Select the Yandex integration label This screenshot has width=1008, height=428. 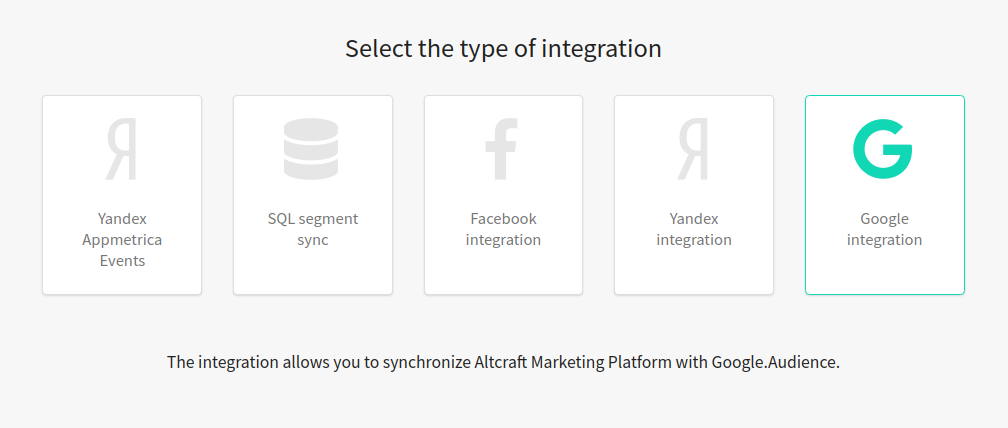694,229
